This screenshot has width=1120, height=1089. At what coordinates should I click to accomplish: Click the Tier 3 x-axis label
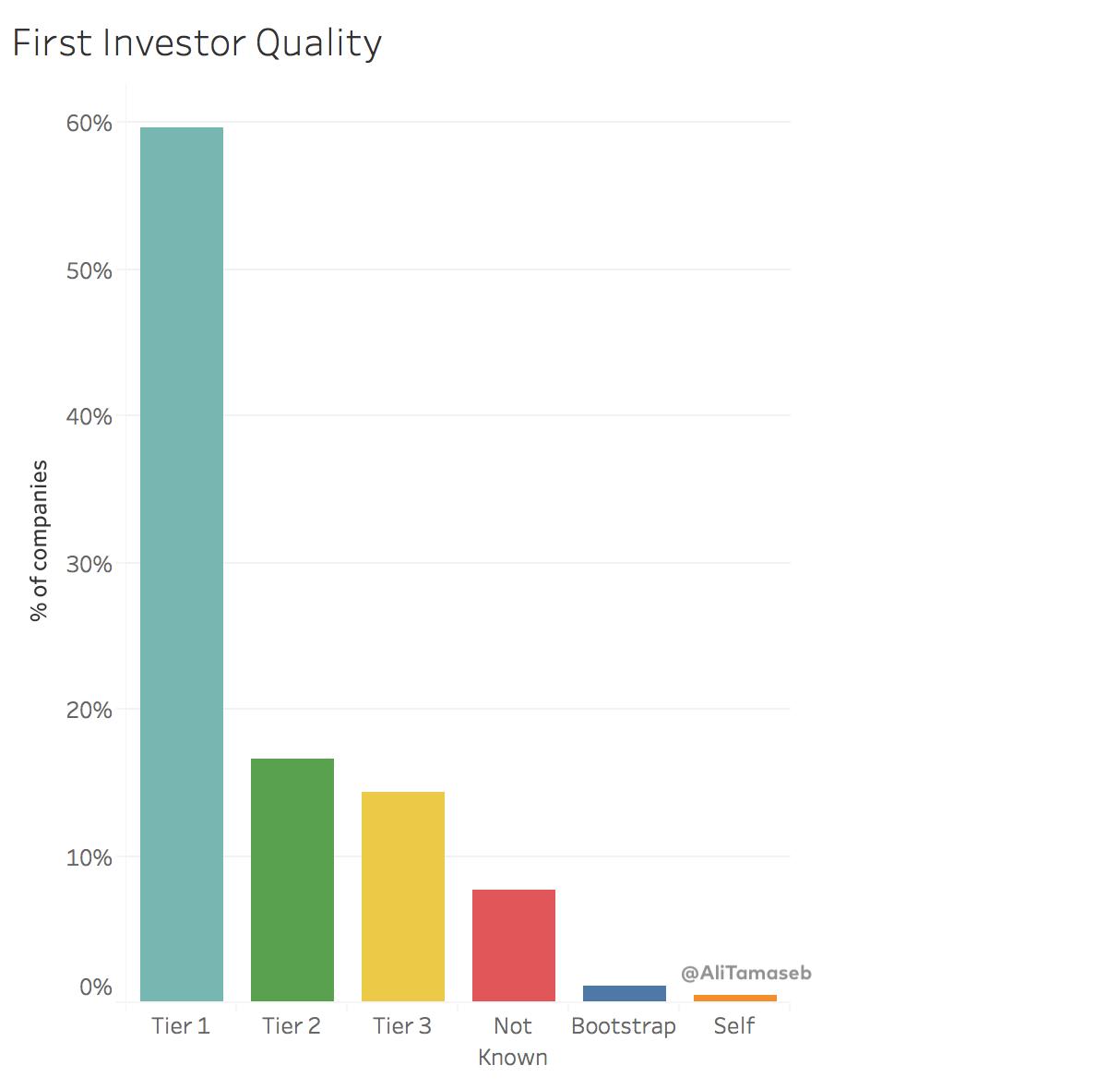402,1025
